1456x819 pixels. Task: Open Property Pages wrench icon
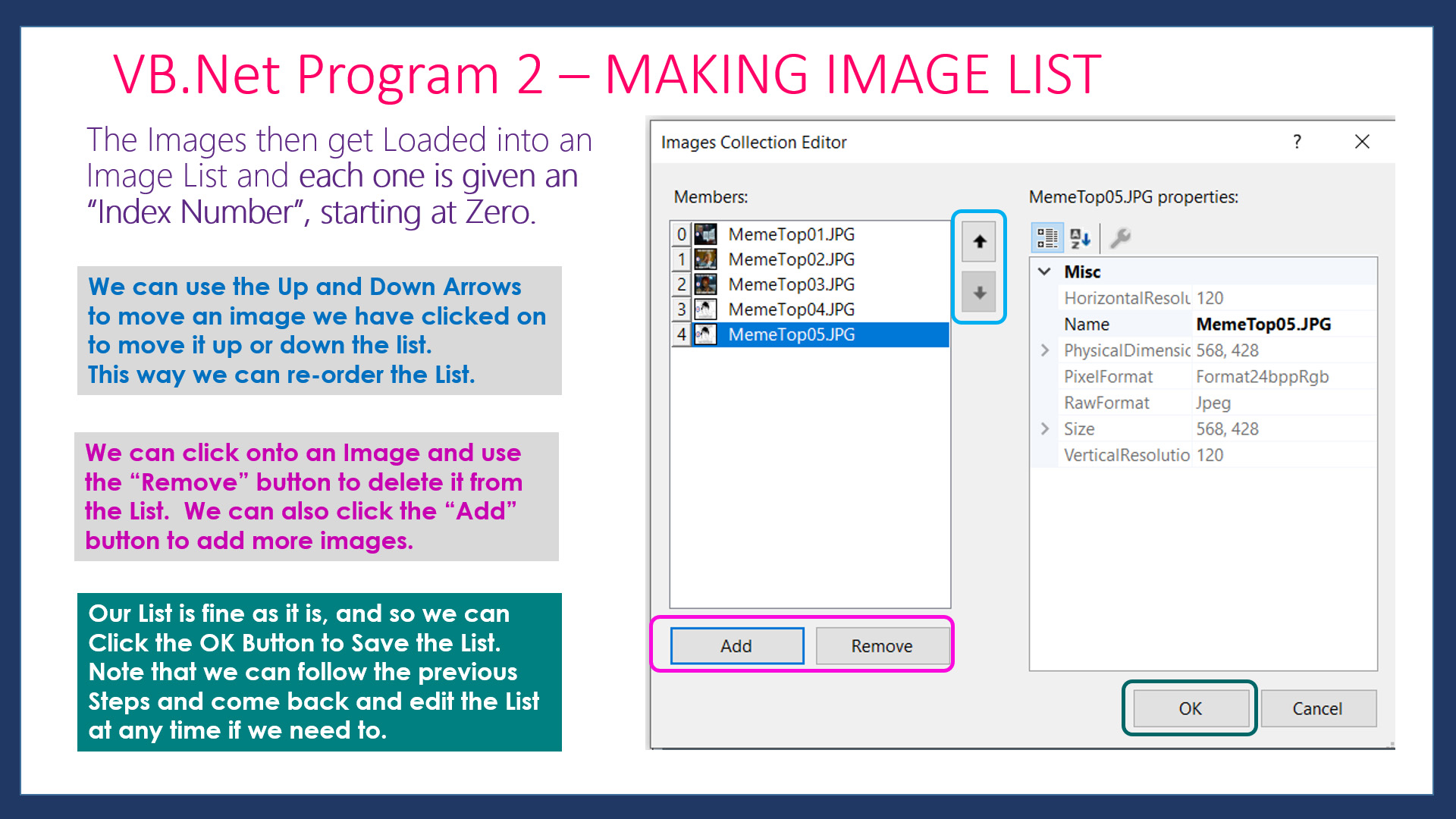click(1120, 238)
